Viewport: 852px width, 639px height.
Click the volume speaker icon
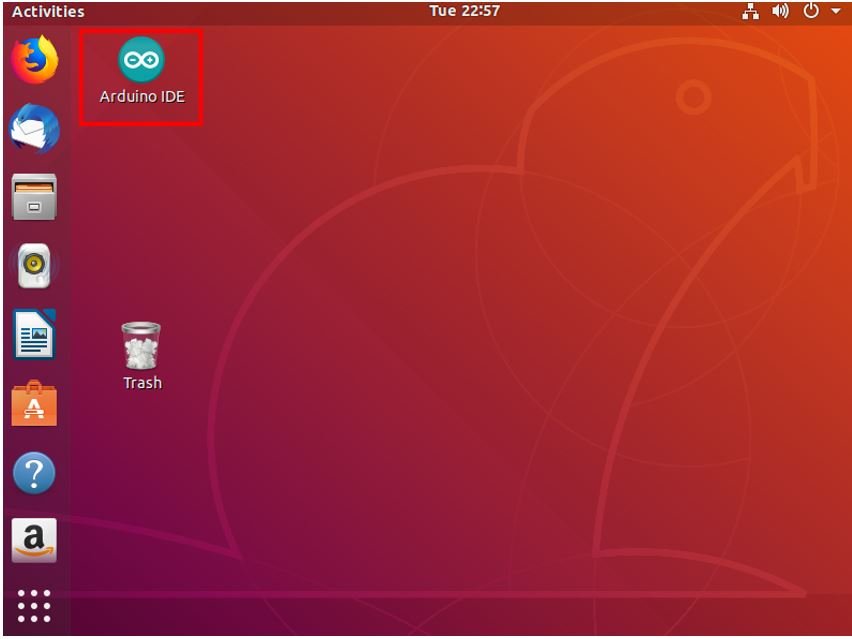point(780,11)
